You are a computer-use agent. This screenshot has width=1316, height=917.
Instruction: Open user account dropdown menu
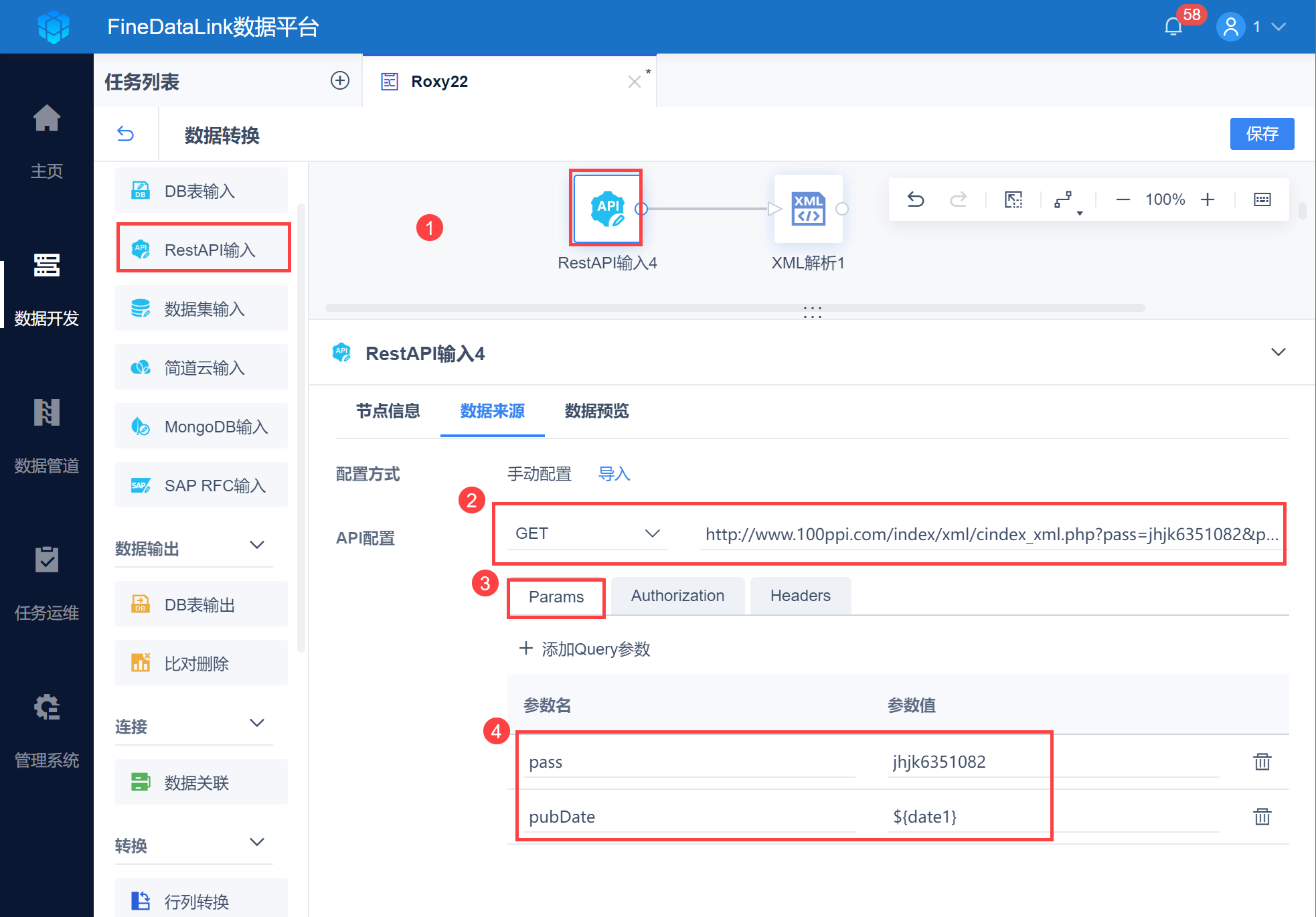1277,27
